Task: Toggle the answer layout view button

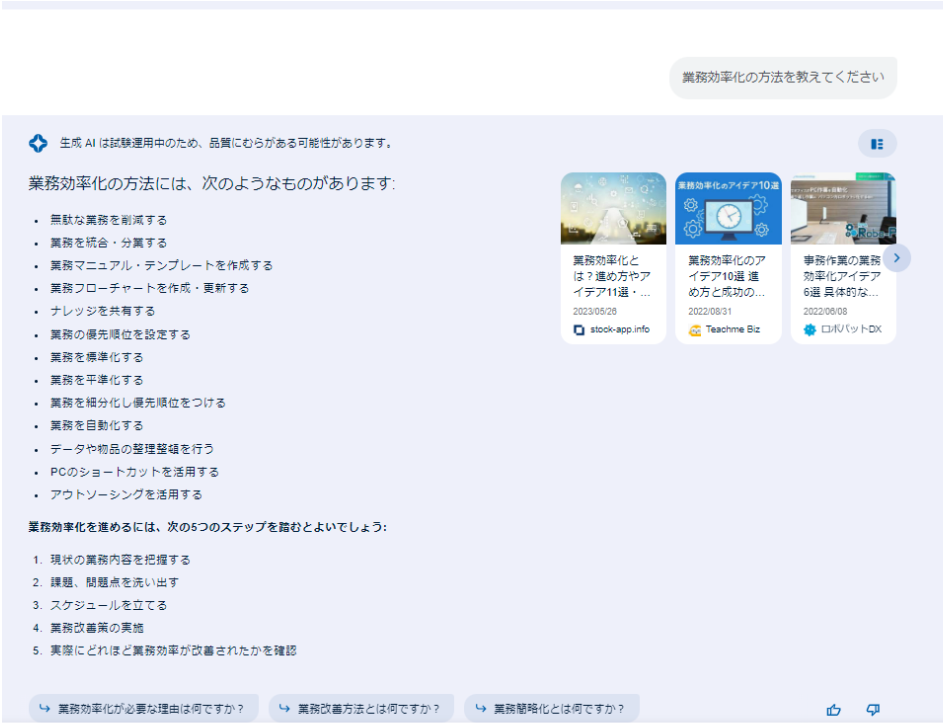Action: pos(877,144)
